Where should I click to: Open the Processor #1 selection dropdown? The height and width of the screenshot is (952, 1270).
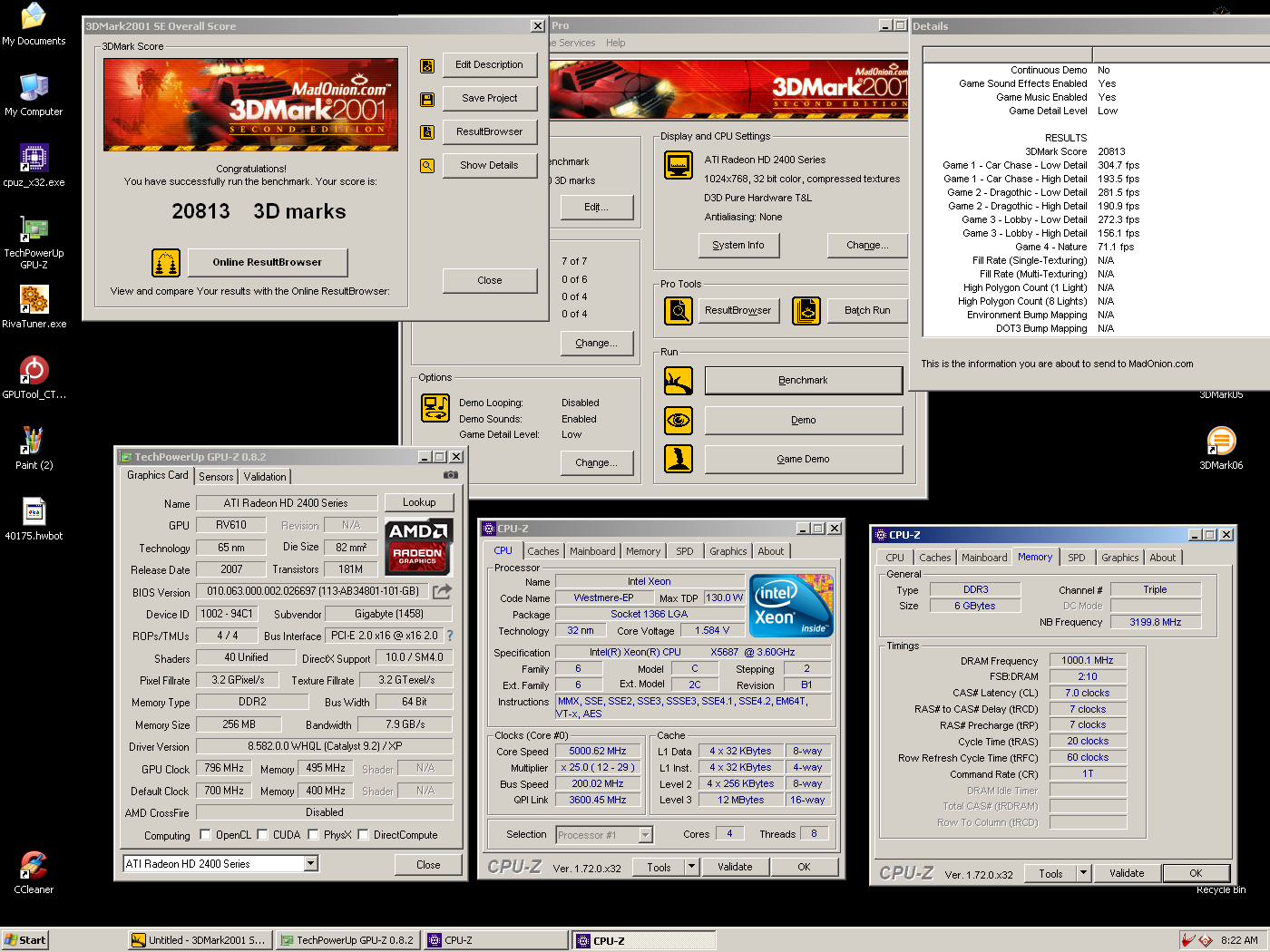point(646,835)
